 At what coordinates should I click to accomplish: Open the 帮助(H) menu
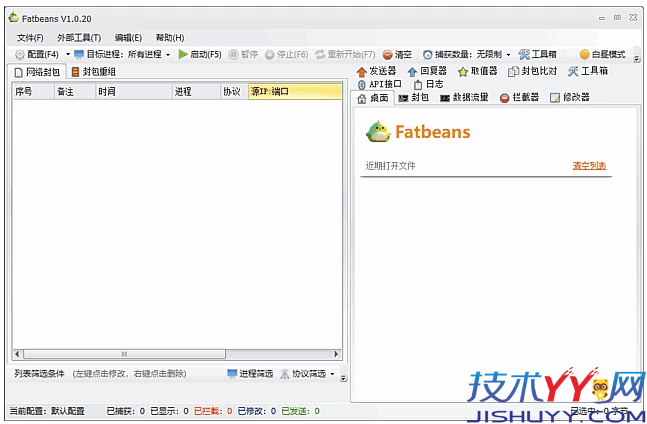pyautogui.click(x=170, y=38)
